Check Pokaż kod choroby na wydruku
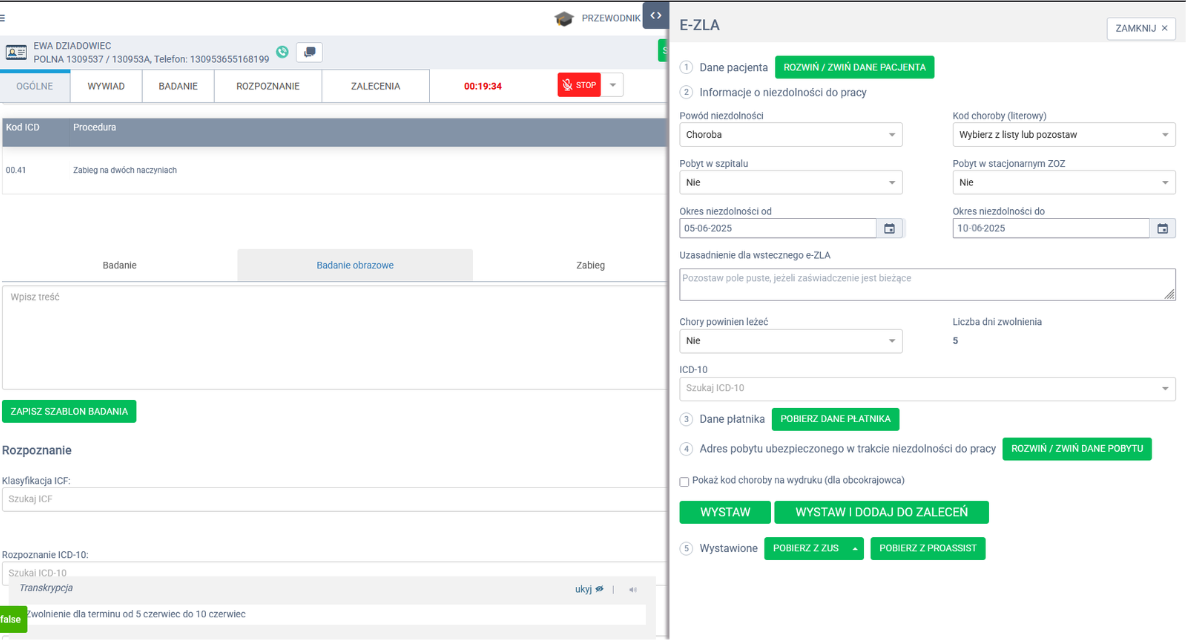1190x643 pixels. (684, 482)
